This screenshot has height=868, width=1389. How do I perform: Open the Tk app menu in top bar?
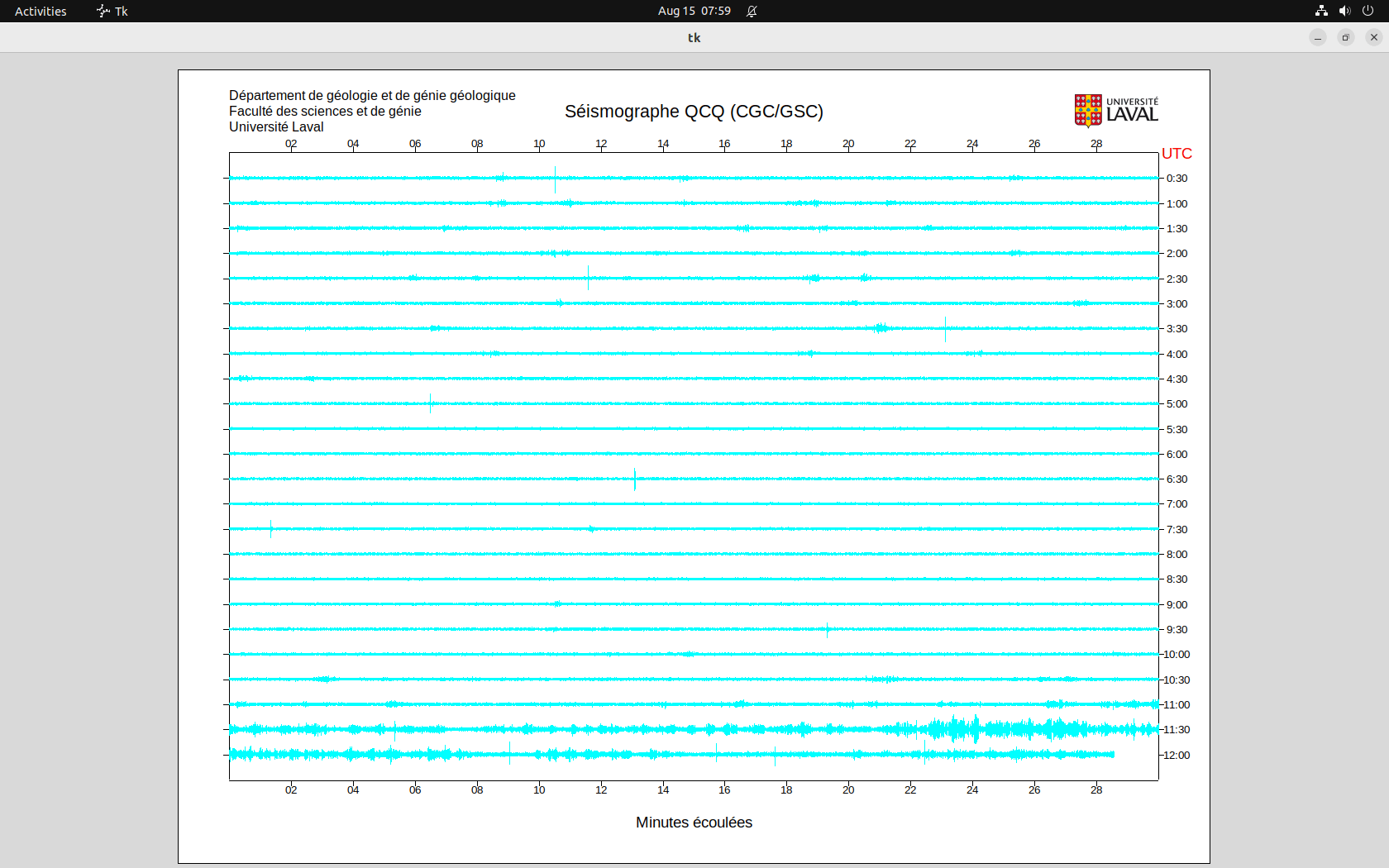(x=112, y=11)
